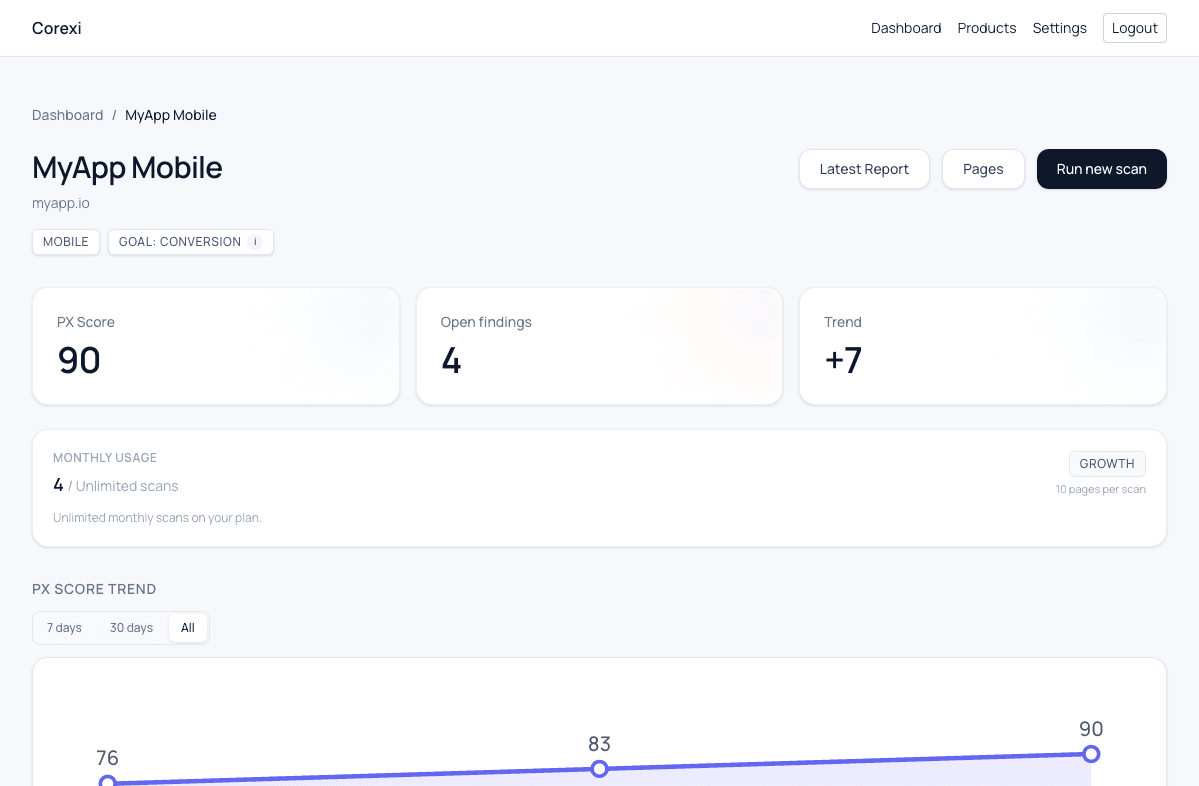Click the MOBILE badge
1199x786 pixels.
[x=65, y=242]
